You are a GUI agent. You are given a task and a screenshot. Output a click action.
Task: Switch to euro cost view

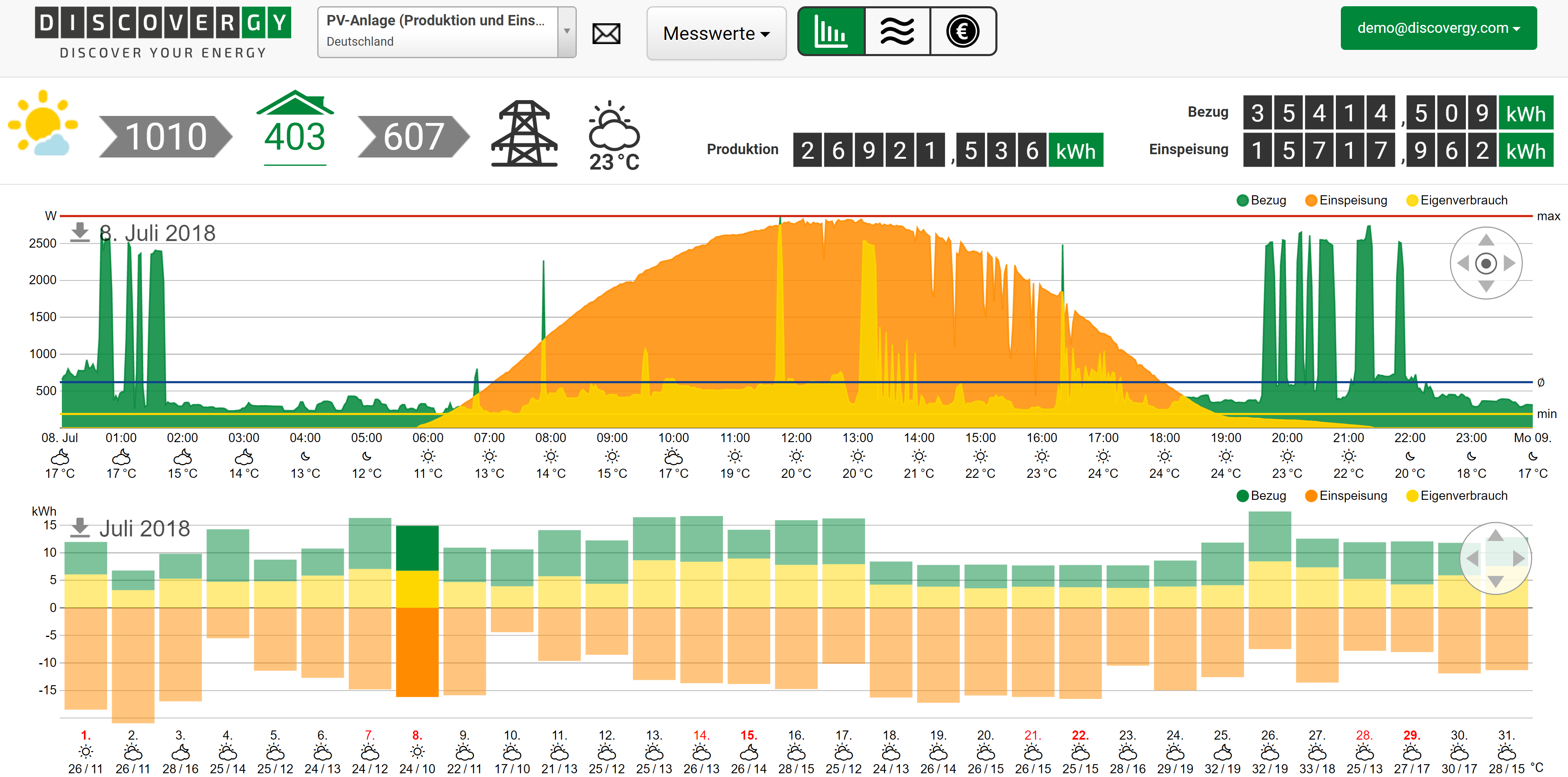pos(963,32)
